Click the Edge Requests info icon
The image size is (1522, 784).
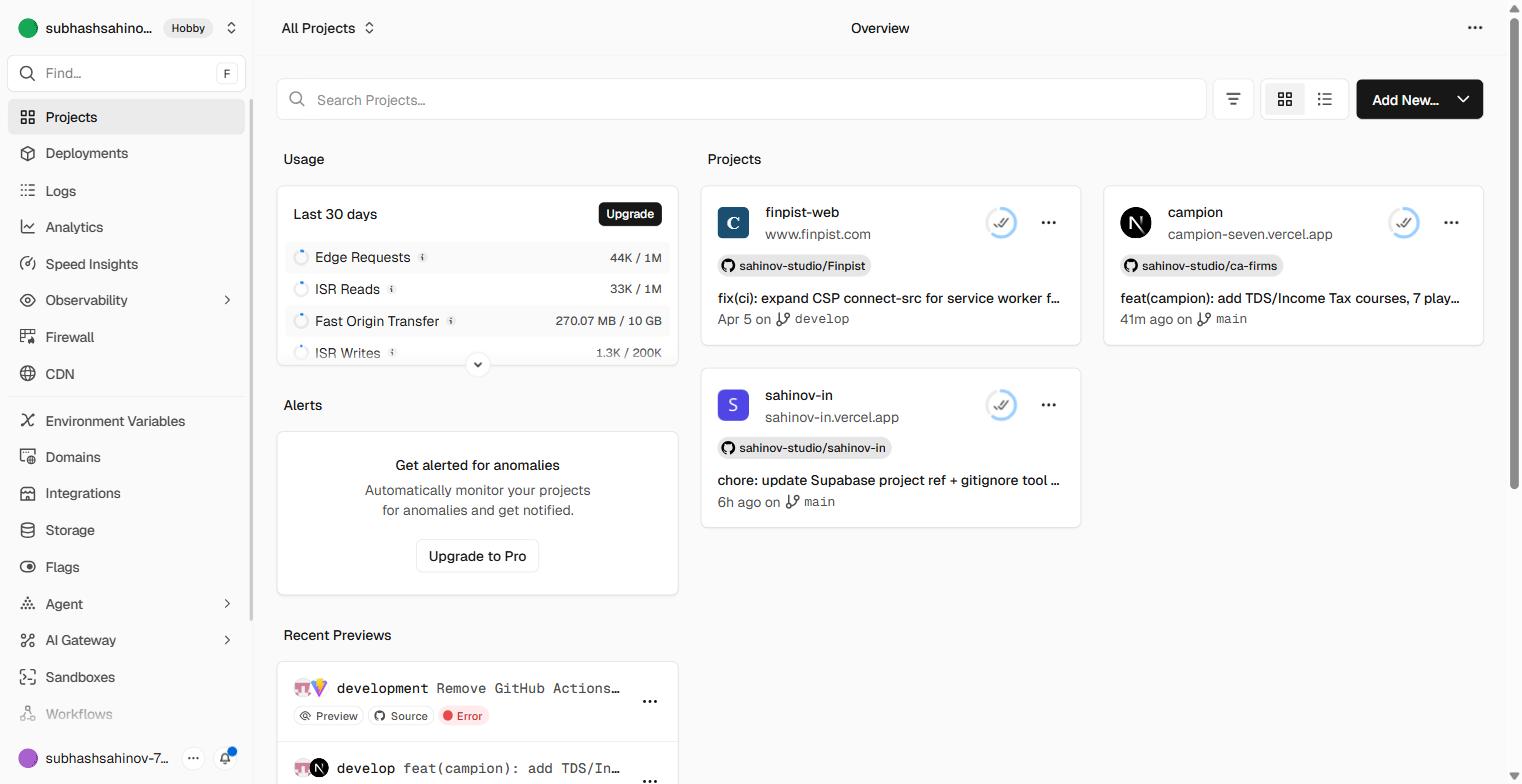pyautogui.click(x=422, y=257)
